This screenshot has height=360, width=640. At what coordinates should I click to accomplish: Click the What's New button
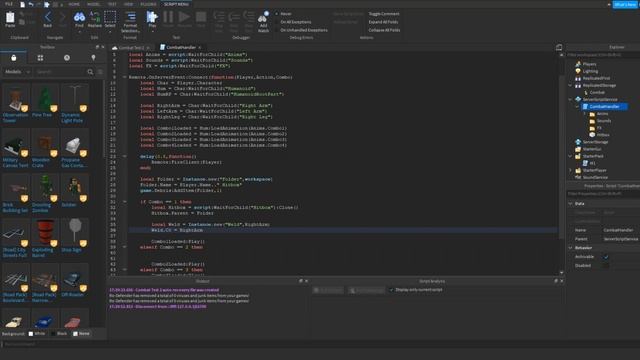625,4
